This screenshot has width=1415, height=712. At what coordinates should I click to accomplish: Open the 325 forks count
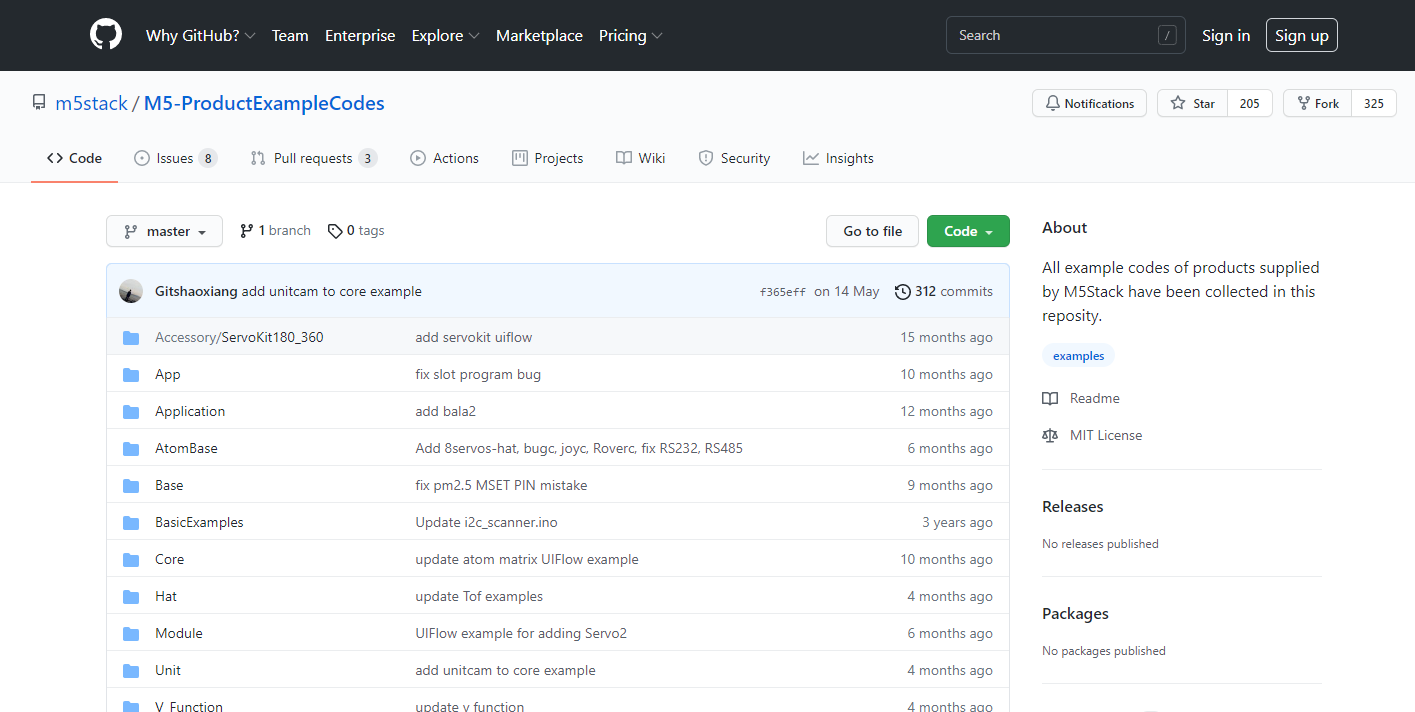pyautogui.click(x=1374, y=103)
